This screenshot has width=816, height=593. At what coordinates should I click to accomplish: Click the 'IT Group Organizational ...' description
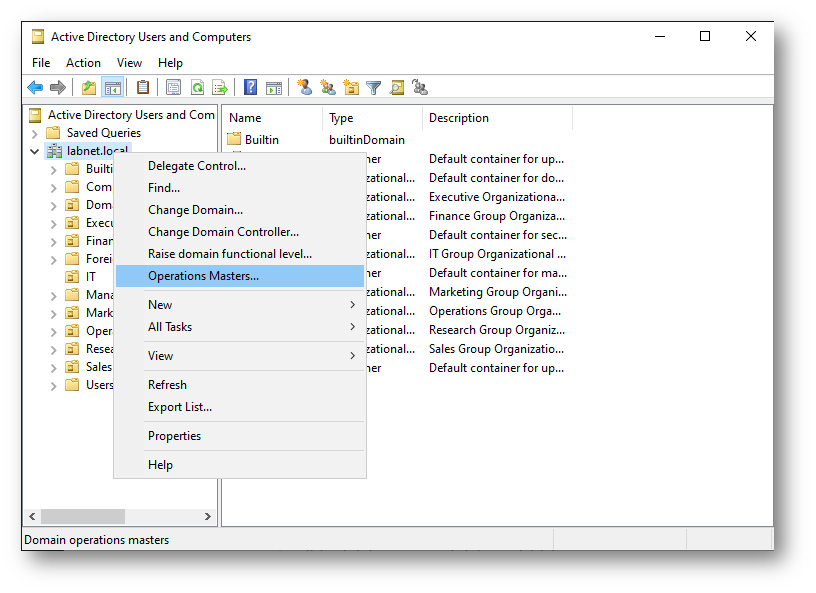[x=497, y=254]
